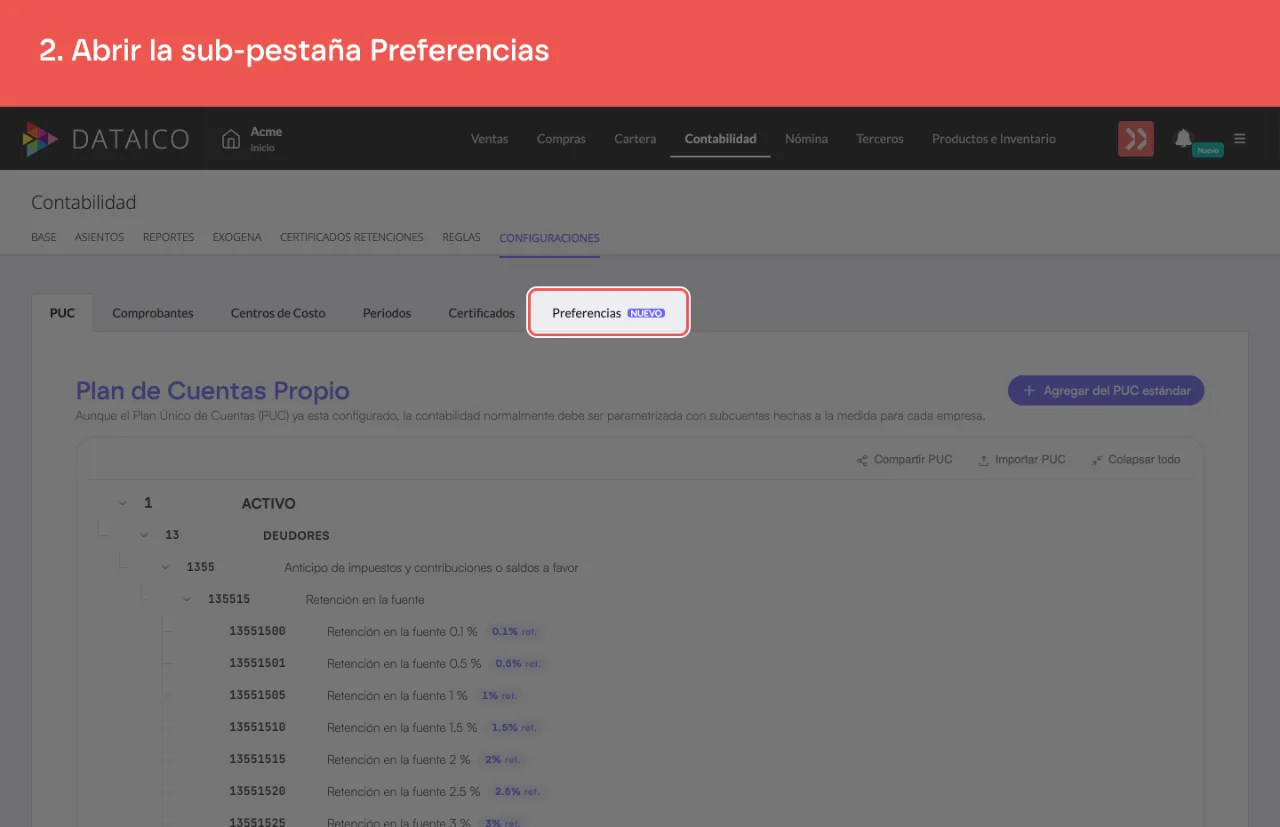The height and width of the screenshot is (827, 1280).
Task: Click Agregar del PUC estándar button
Action: [x=1106, y=391]
